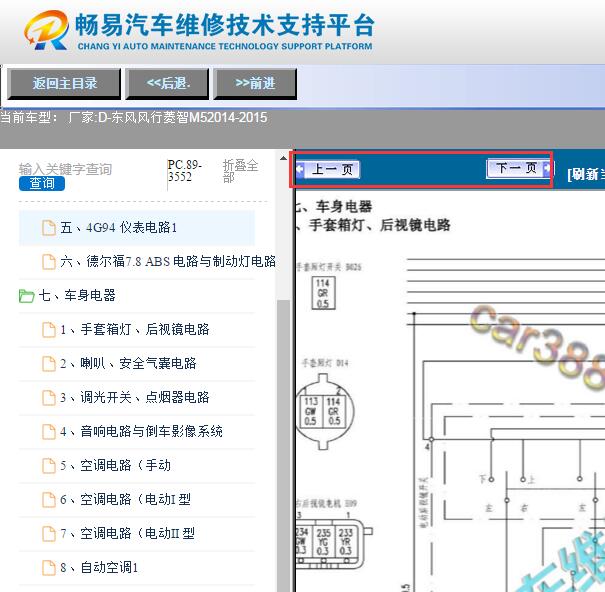Click the 畅易汽车维修技术支持平台 title

(225, 25)
